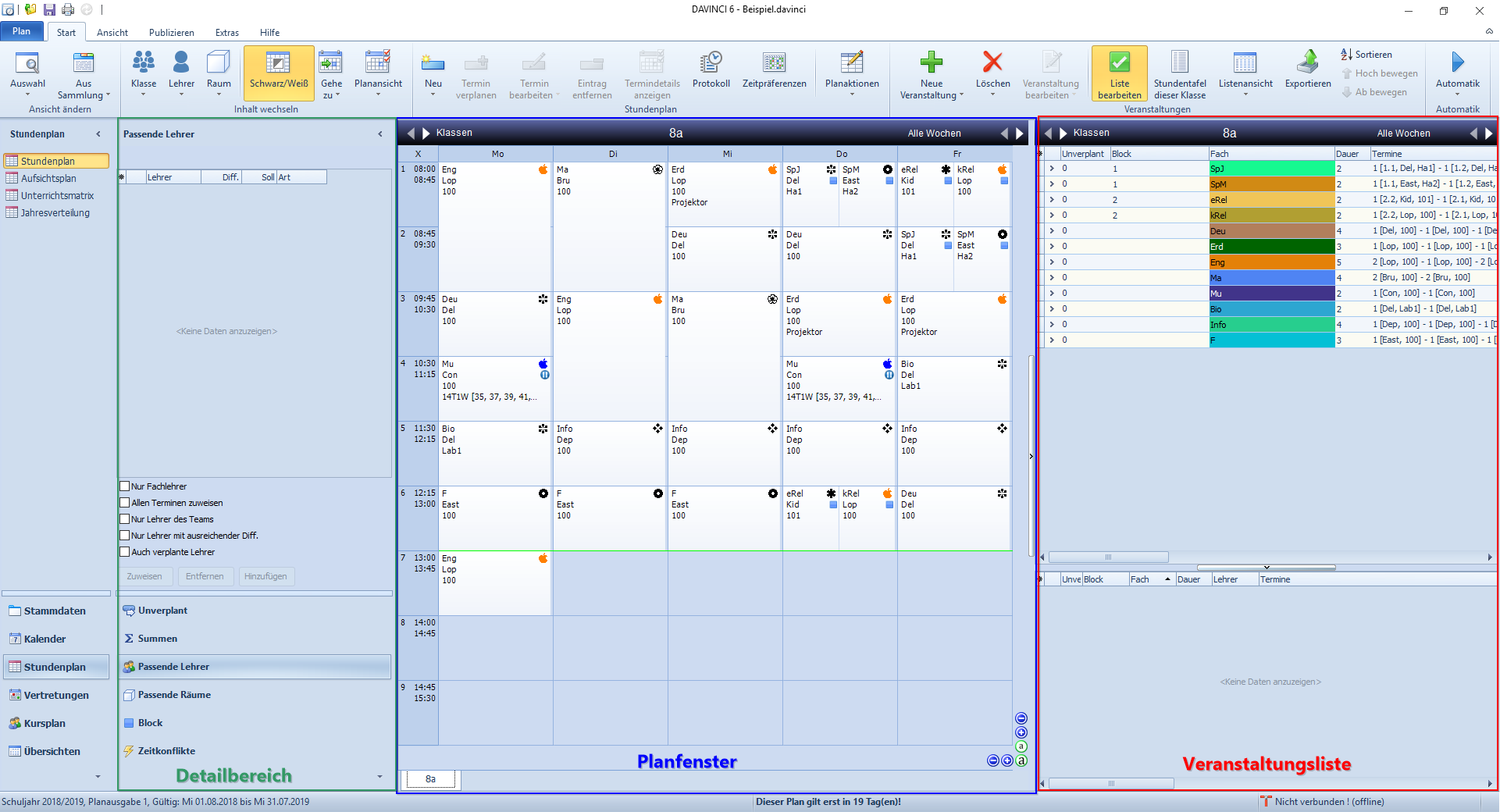The image size is (1500, 812).
Task: Open Aus Sammlung in ribbon
Action: pos(84,73)
